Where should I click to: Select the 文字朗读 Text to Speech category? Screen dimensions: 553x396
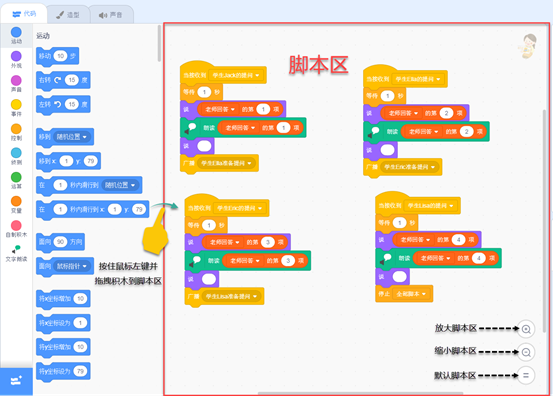(x=16, y=253)
